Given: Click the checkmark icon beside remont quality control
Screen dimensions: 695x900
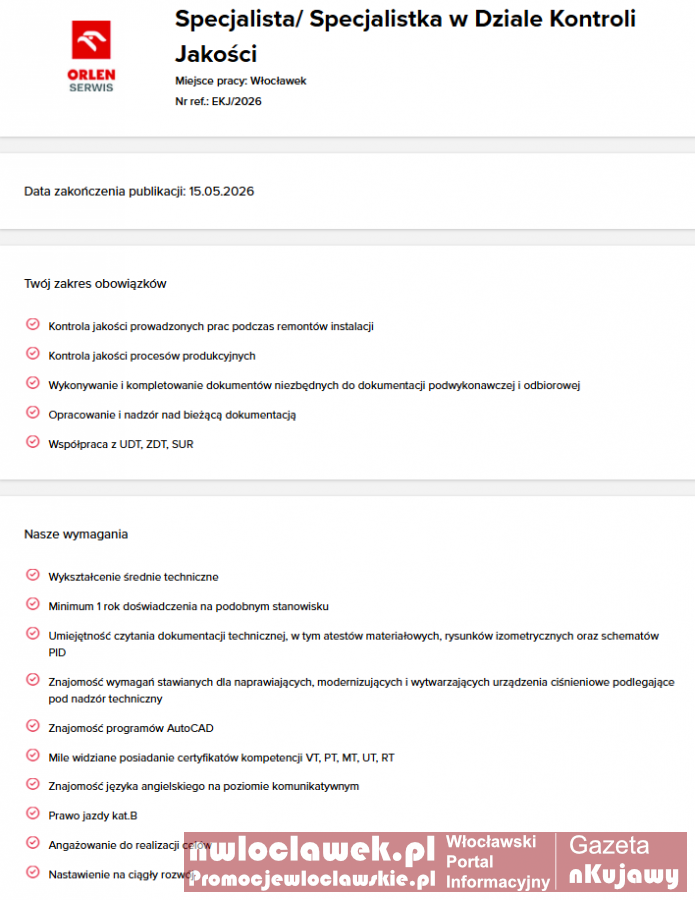Looking at the screenshot, I should [x=31, y=325].
